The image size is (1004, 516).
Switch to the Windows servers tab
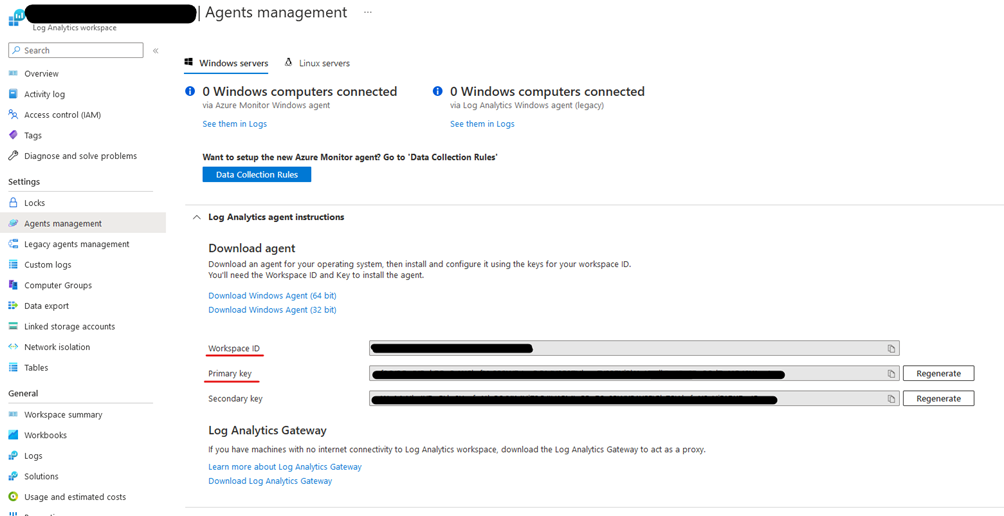point(226,63)
